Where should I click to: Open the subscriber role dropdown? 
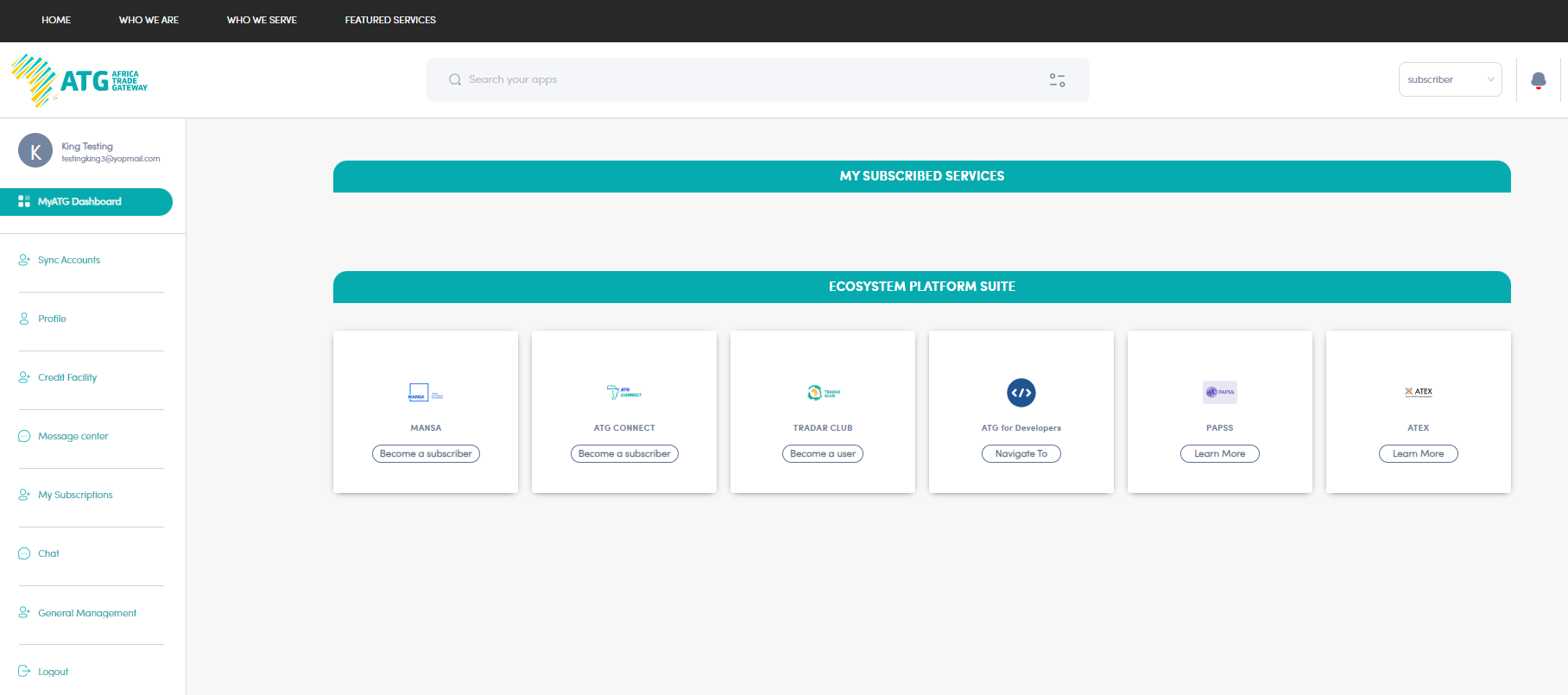pos(1451,79)
